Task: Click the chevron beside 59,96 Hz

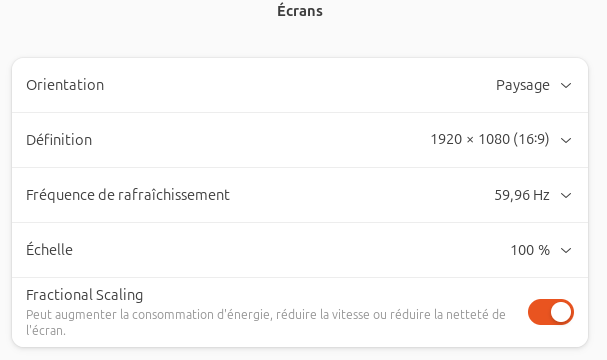Action: (x=566, y=195)
